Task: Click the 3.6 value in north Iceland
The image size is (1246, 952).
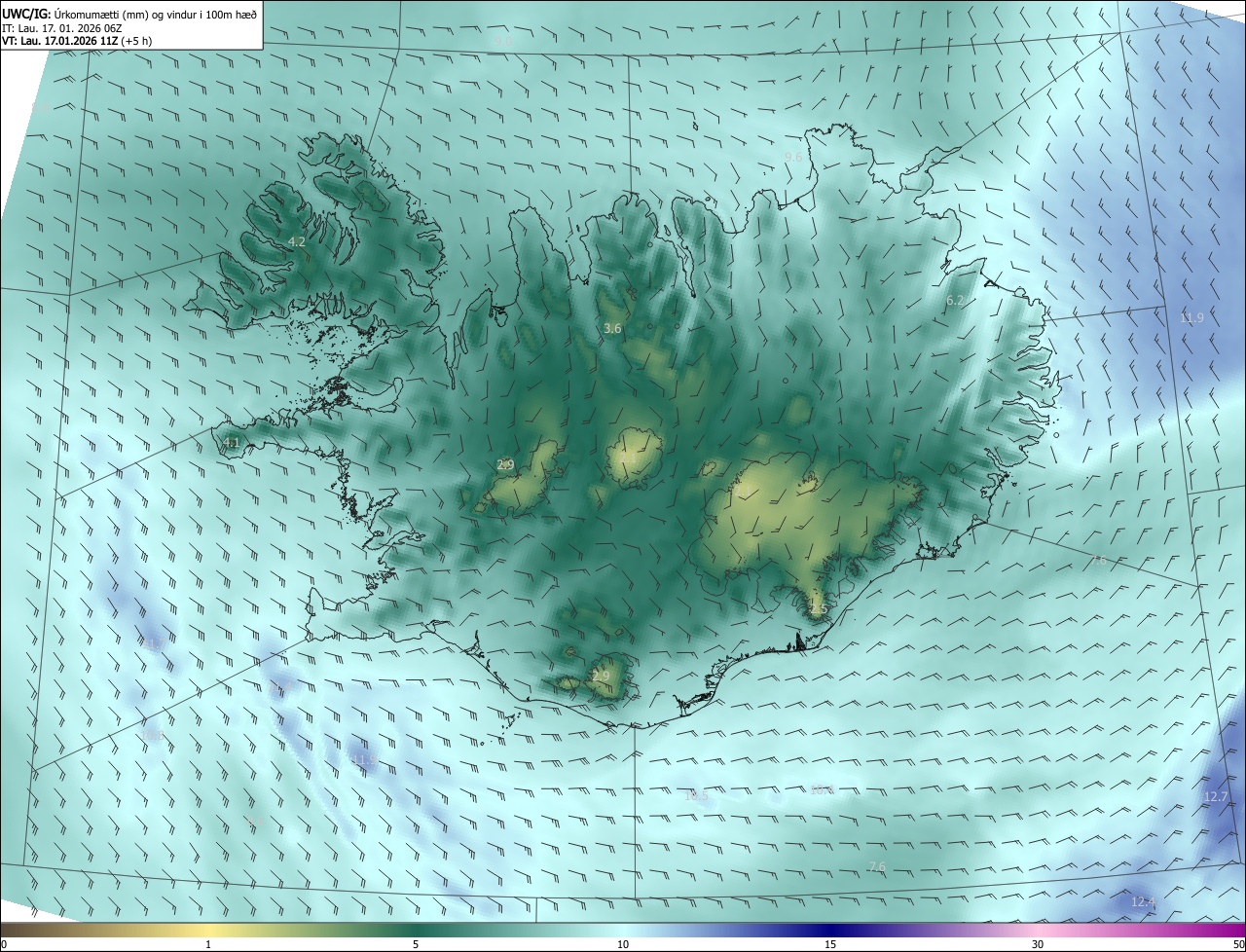Action: tap(612, 329)
